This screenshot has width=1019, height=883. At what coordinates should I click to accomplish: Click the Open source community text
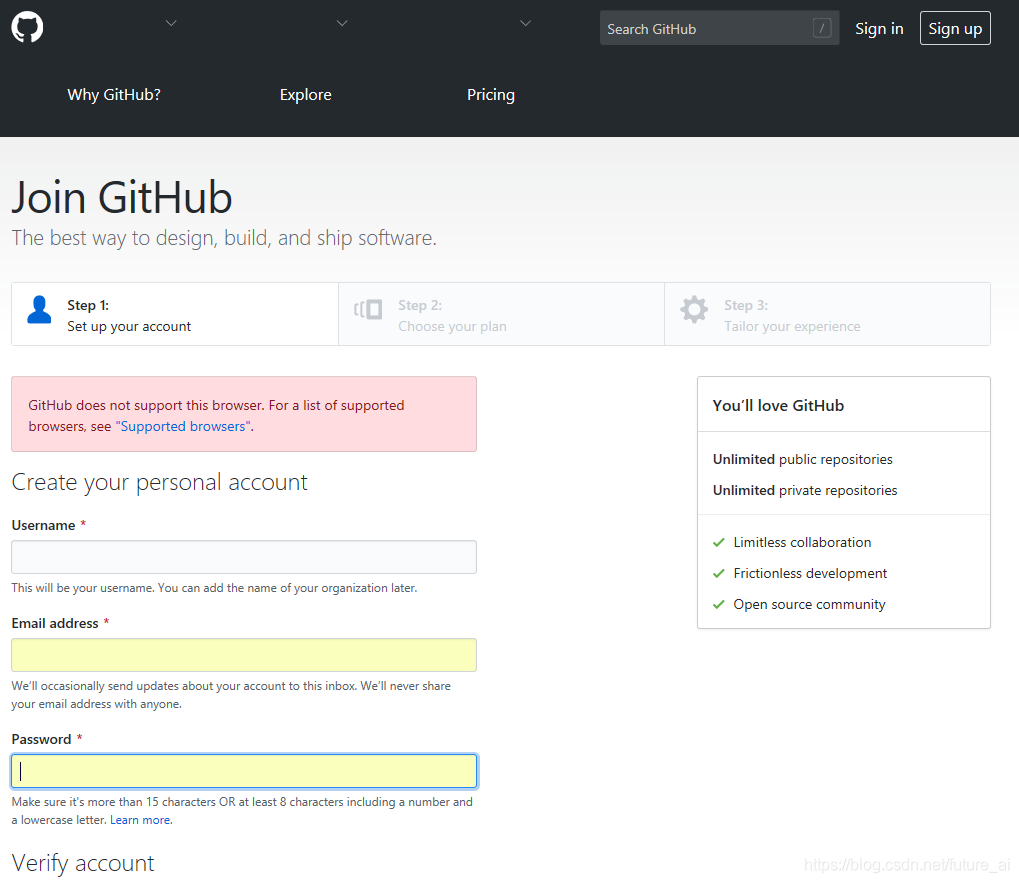809,605
